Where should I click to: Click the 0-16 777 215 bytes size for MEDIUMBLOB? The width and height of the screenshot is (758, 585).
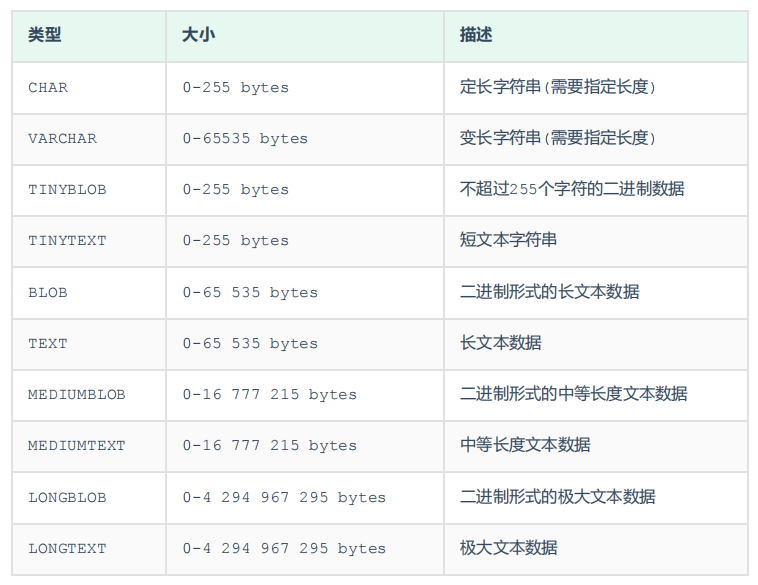click(x=269, y=395)
